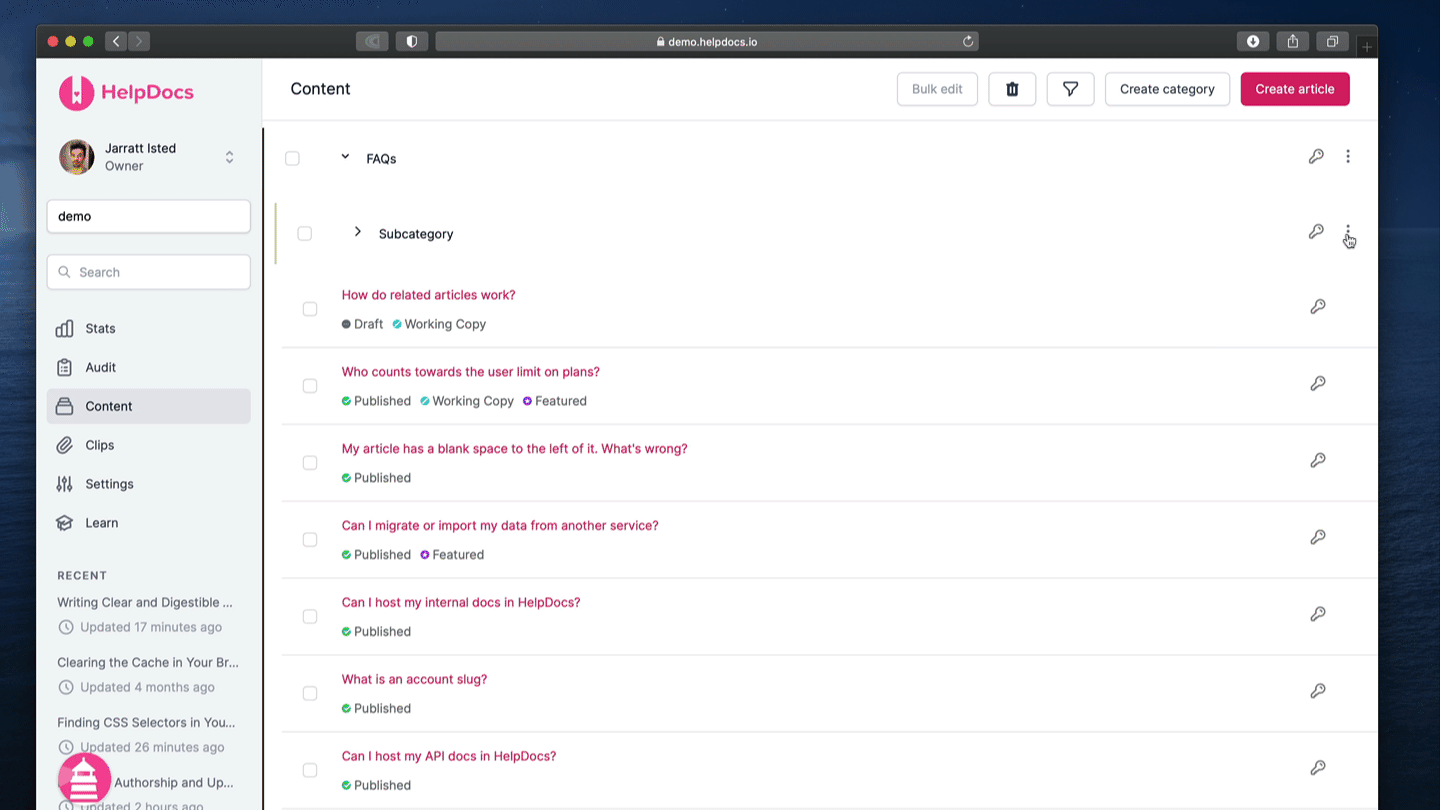Click the Safari address bar showing demo.helpdocs.io

[706, 41]
